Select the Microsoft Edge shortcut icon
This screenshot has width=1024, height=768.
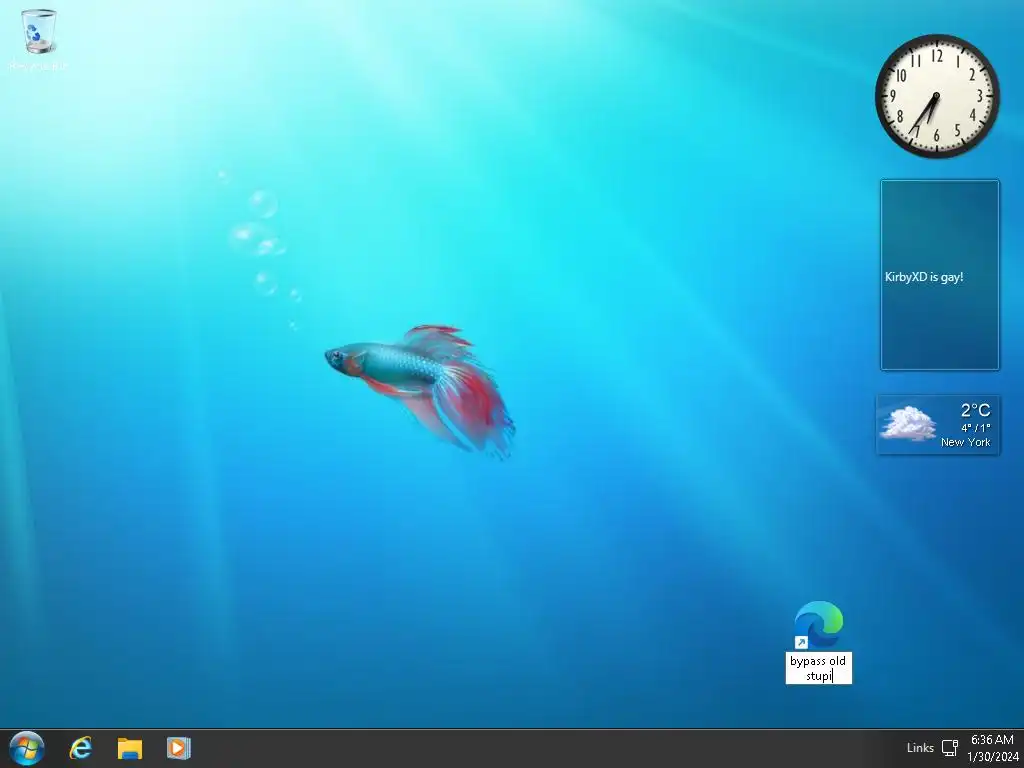coord(818,625)
